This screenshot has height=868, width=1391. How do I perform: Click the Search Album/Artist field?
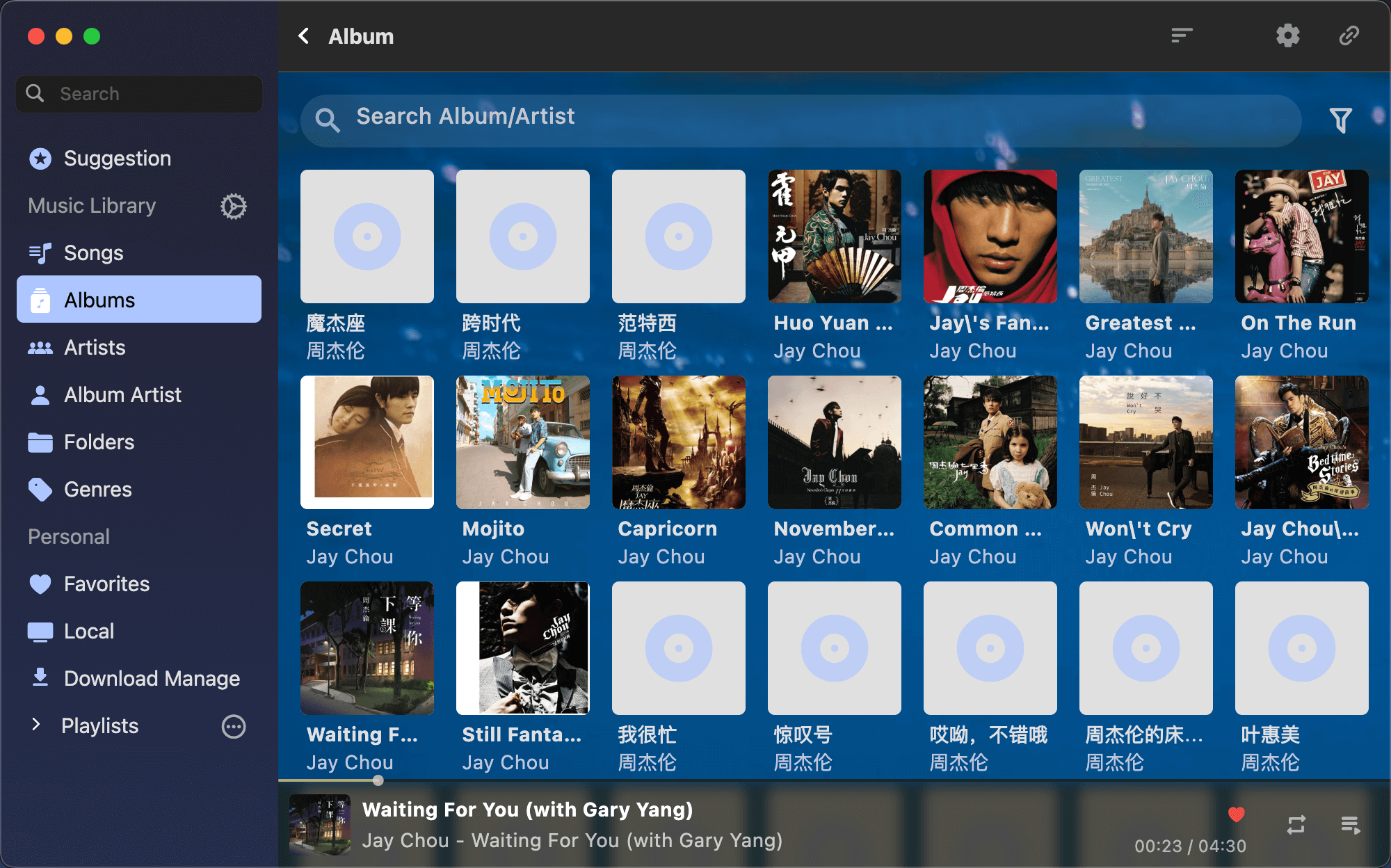(801, 120)
